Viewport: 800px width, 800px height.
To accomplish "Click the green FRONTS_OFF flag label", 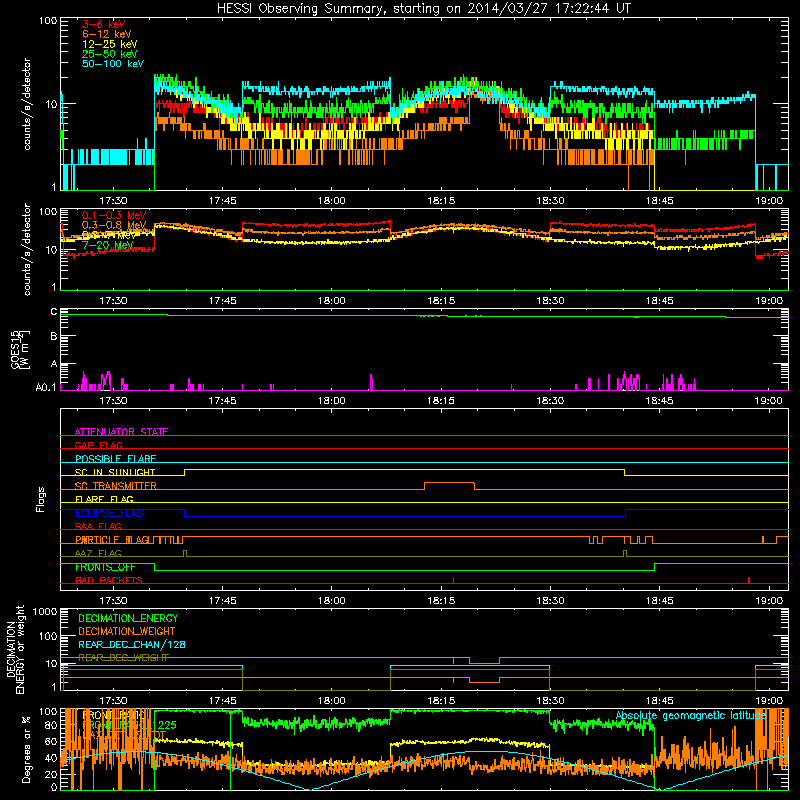I will [105, 567].
